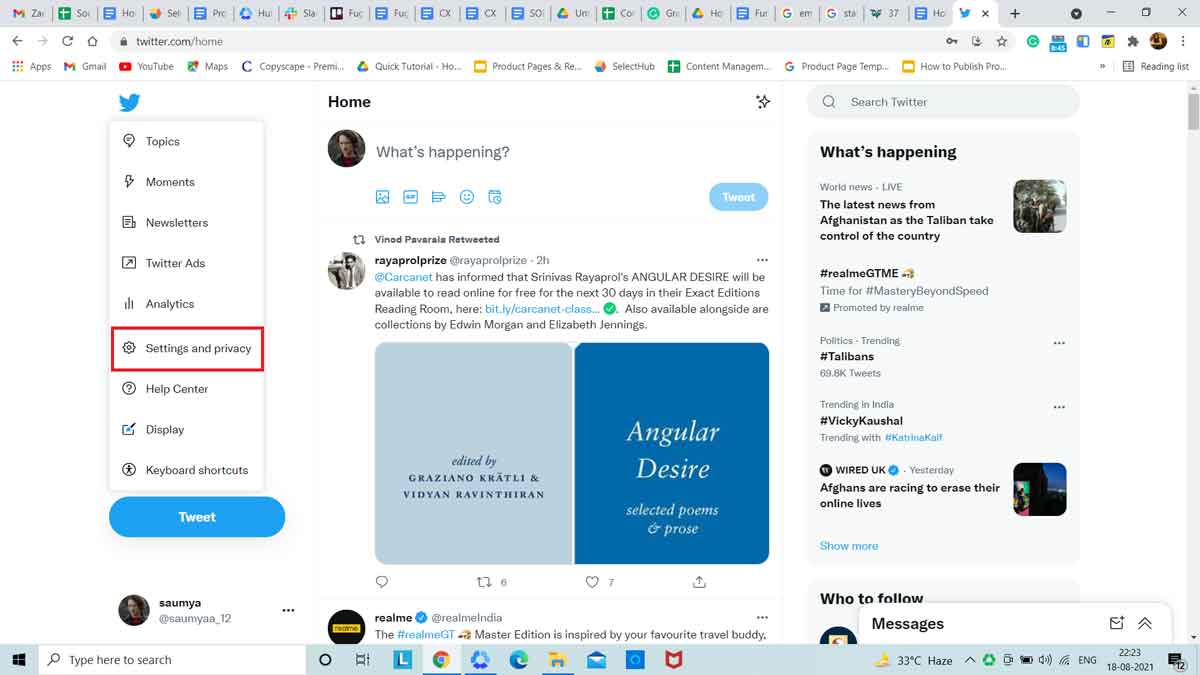Schedule a tweet using the calendar icon
This screenshot has width=1200, height=675.
click(495, 197)
